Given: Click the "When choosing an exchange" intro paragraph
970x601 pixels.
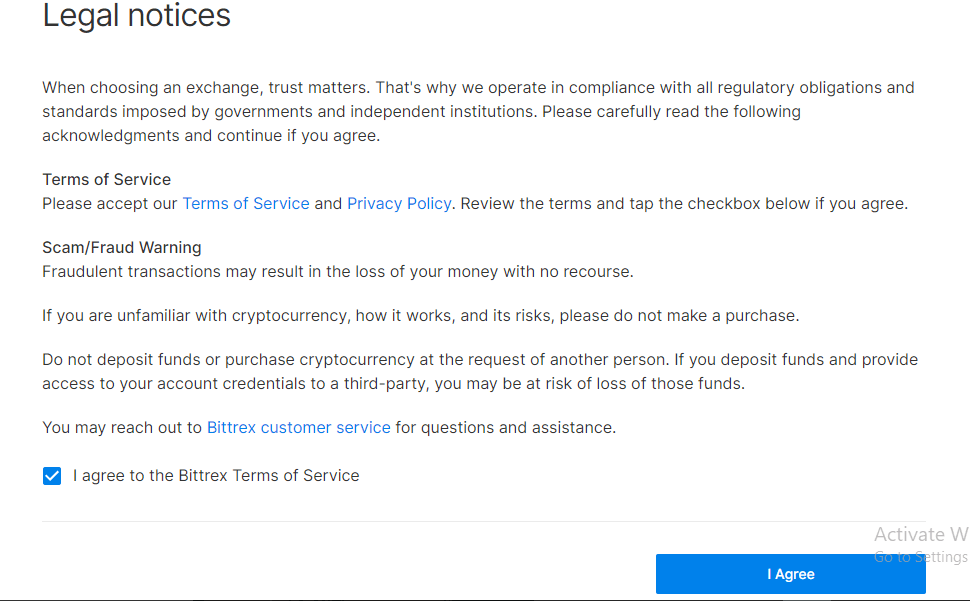Looking at the screenshot, I should 477,112.
